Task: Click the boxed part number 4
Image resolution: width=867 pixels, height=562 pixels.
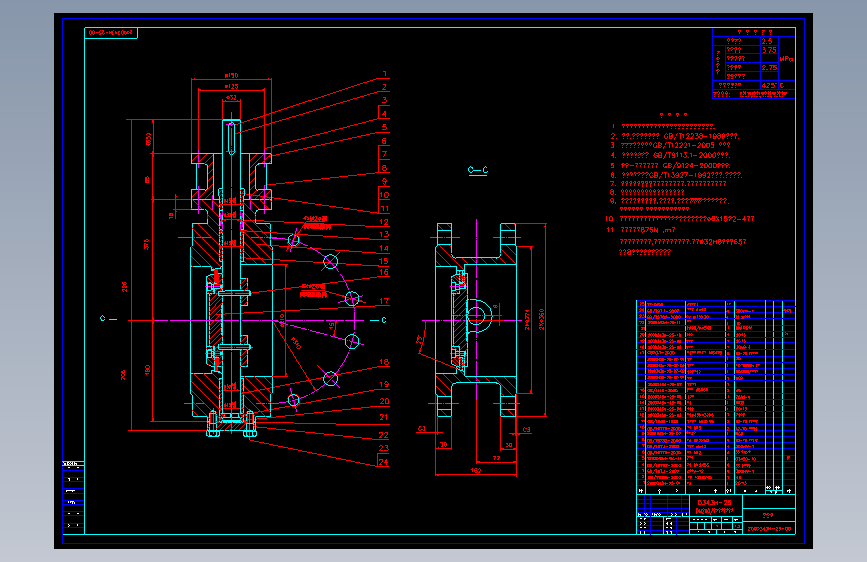Action: coord(384,114)
